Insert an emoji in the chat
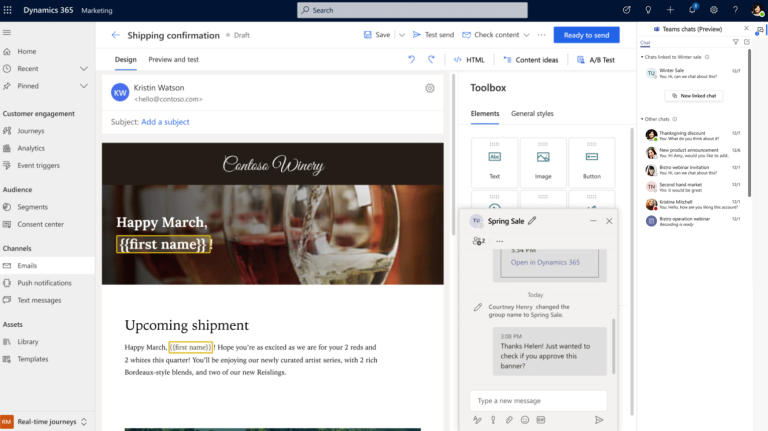 pyautogui.click(x=525, y=420)
